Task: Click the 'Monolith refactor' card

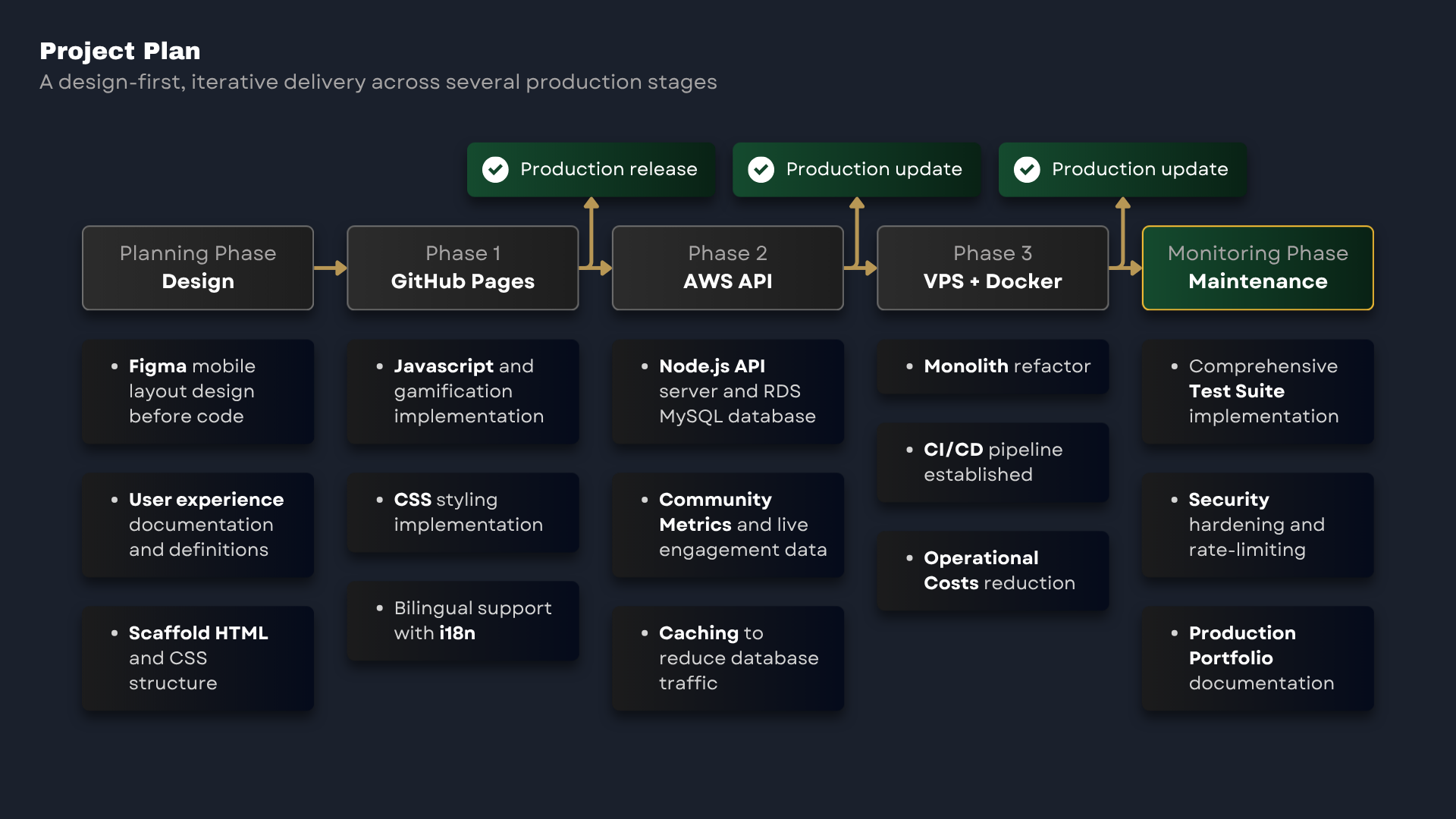Action: pos(993,366)
